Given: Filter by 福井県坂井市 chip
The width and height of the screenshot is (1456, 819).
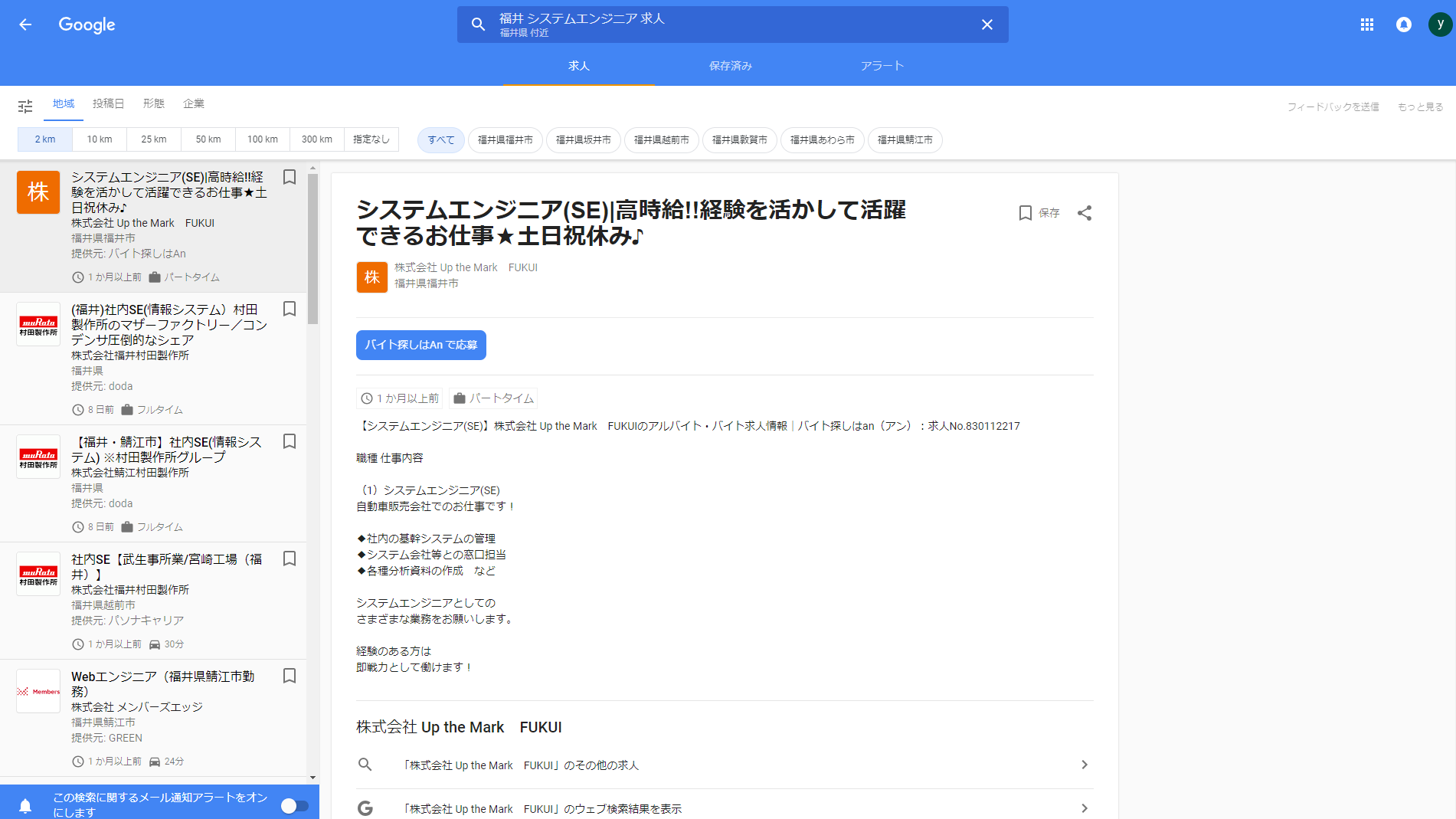Looking at the screenshot, I should point(584,140).
